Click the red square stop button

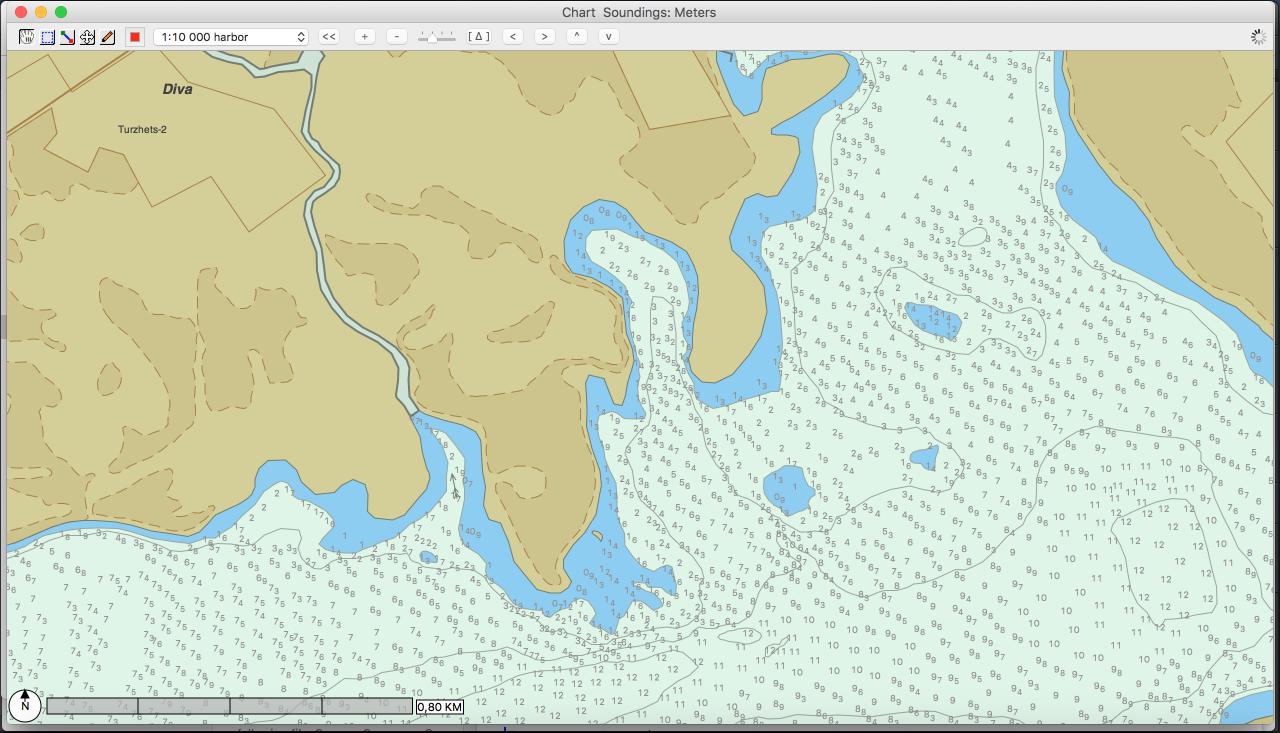click(x=135, y=37)
